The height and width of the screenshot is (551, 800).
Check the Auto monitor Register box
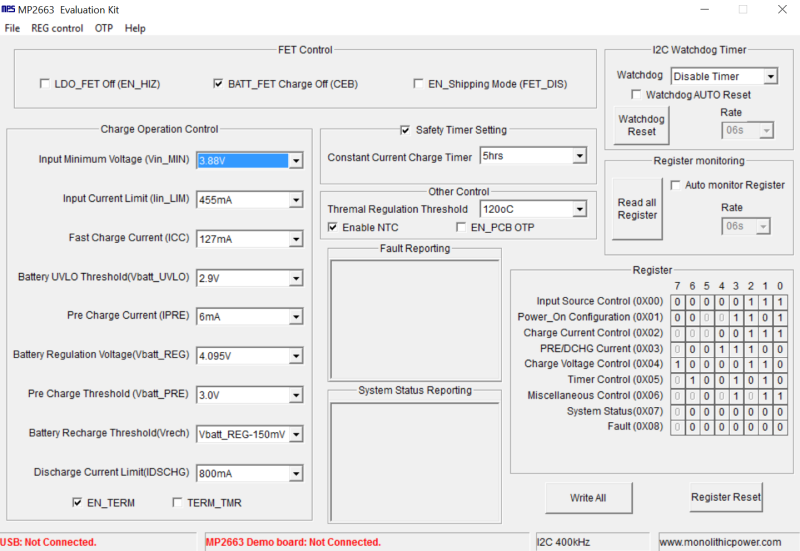(x=676, y=185)
